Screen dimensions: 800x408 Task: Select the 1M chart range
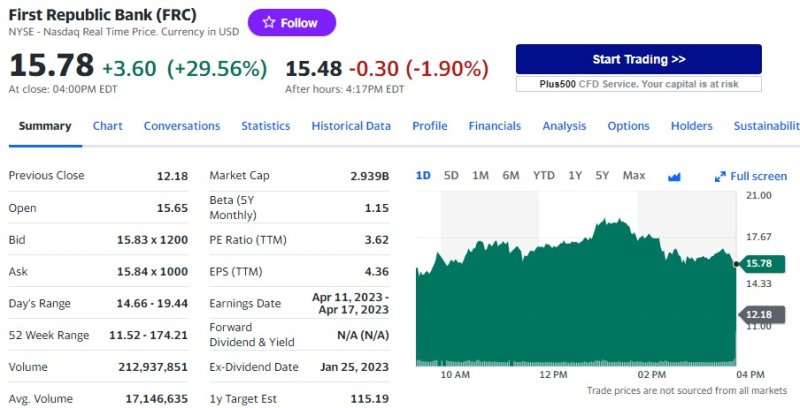[x=480, y=176]
